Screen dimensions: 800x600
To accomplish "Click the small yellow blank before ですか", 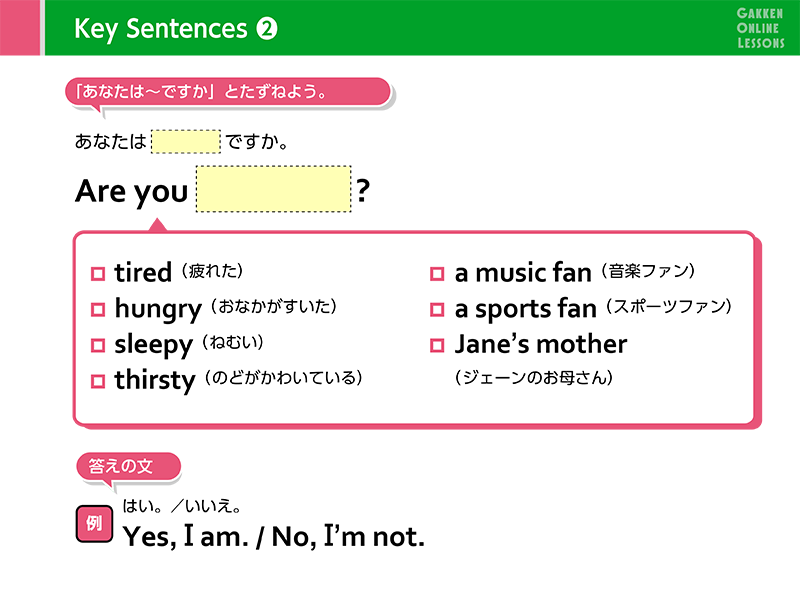I will click(x=186, y=141).
